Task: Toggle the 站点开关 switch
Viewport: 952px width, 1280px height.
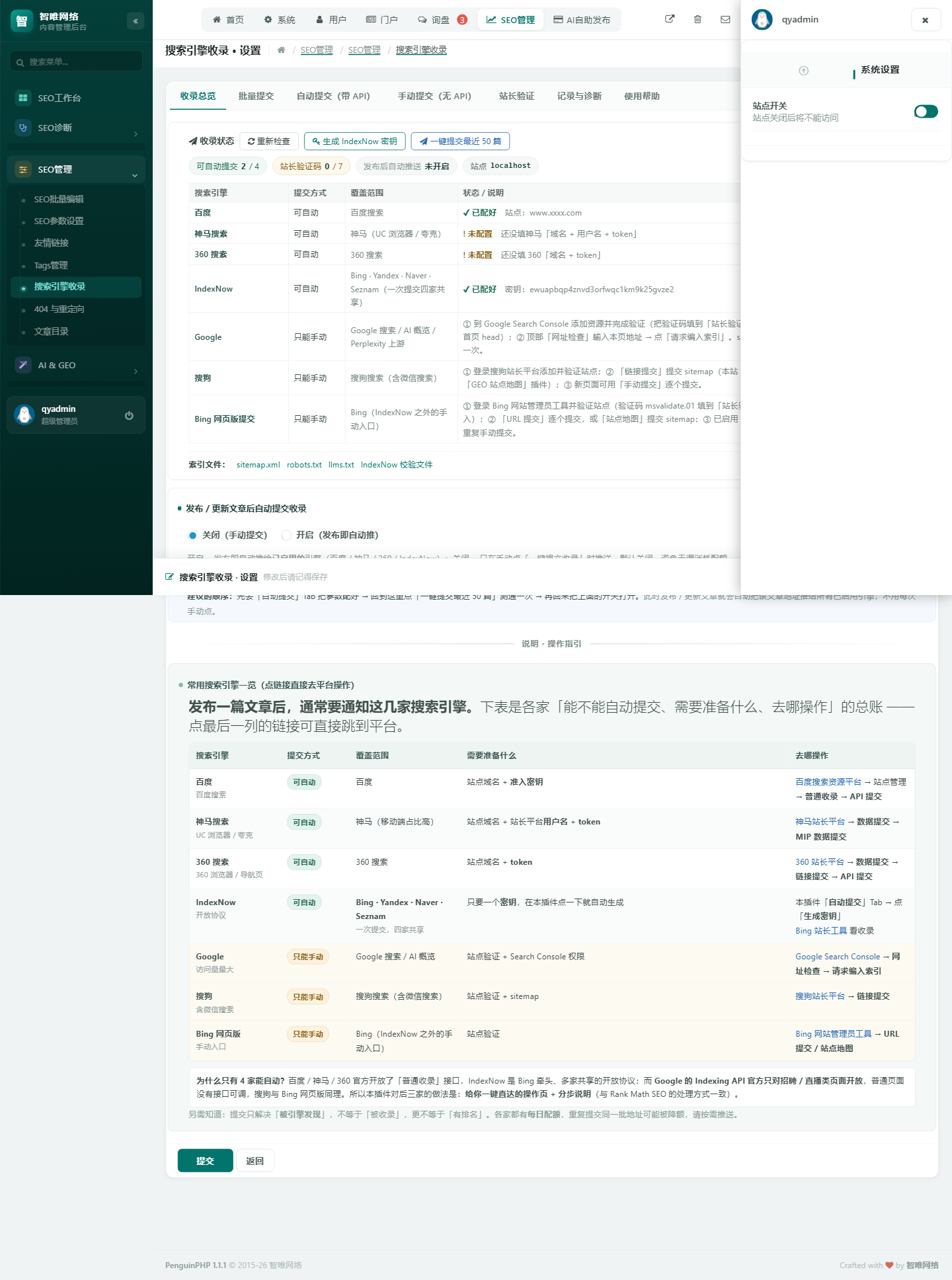Action: [926, 112]
